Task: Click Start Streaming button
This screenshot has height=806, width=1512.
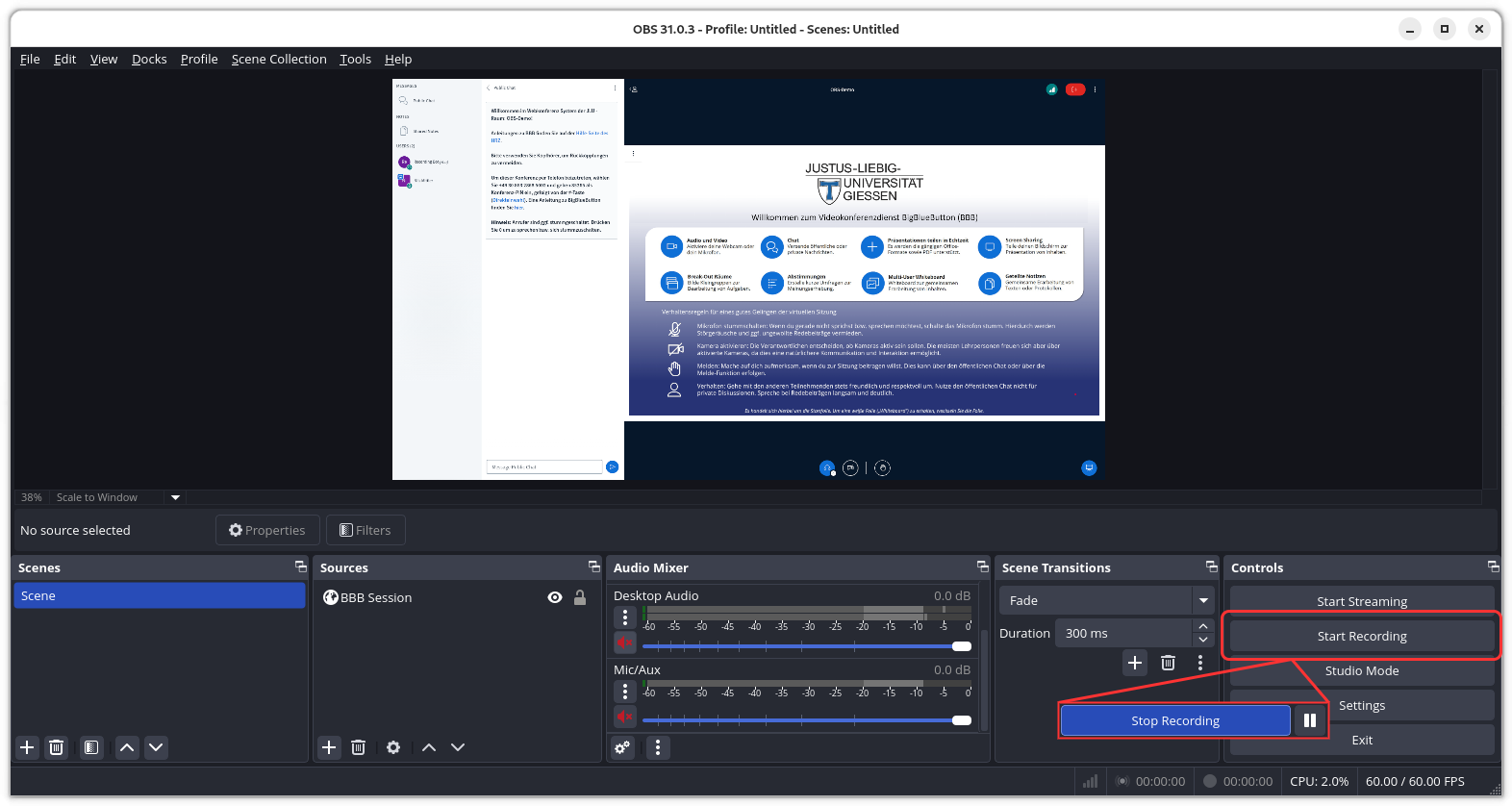Action: tap(1362, 601)
